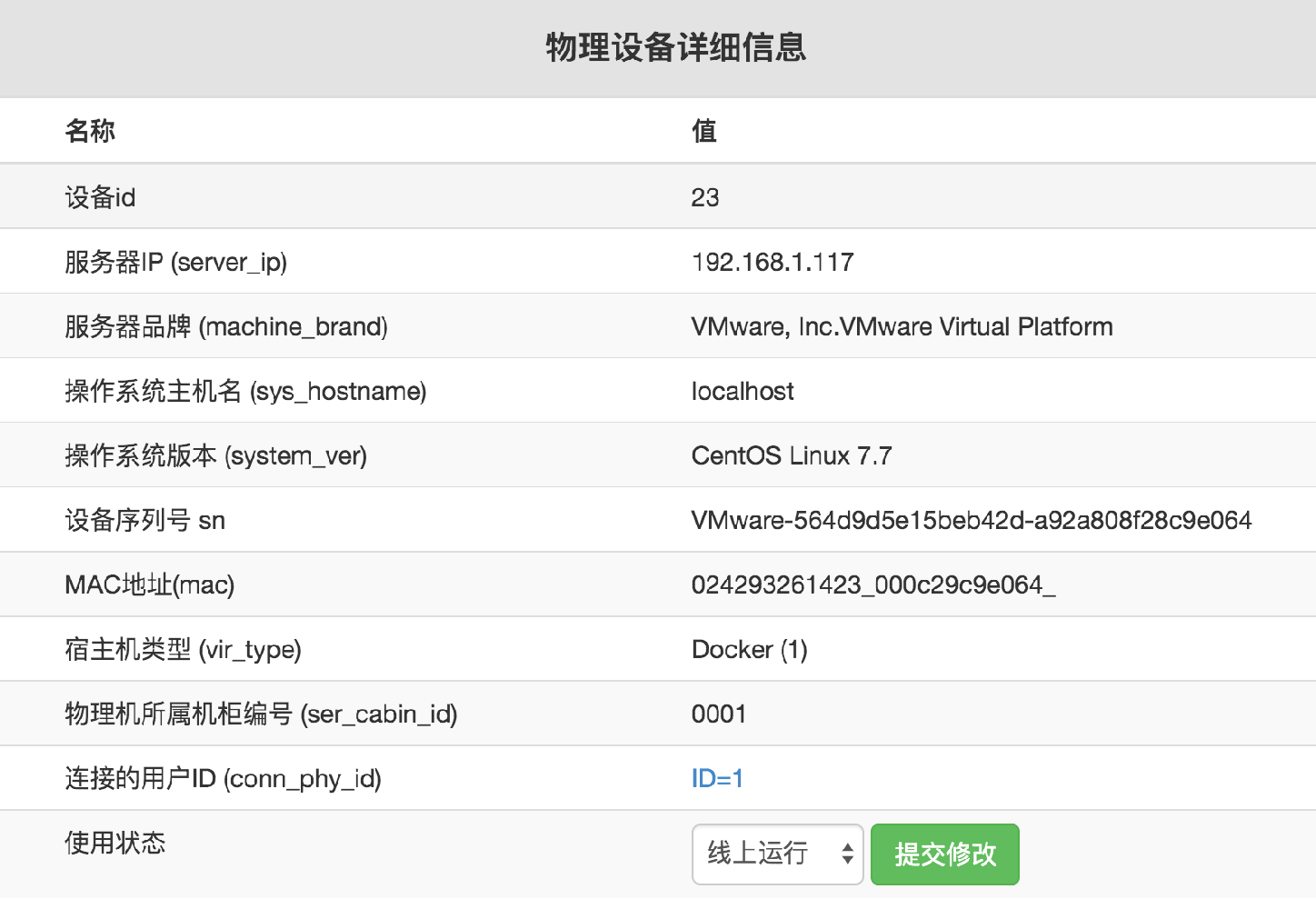Click the 宿主机类型 (vir_type) label
The width and height of the screenshot is (1316, 919).
(183, 649)
